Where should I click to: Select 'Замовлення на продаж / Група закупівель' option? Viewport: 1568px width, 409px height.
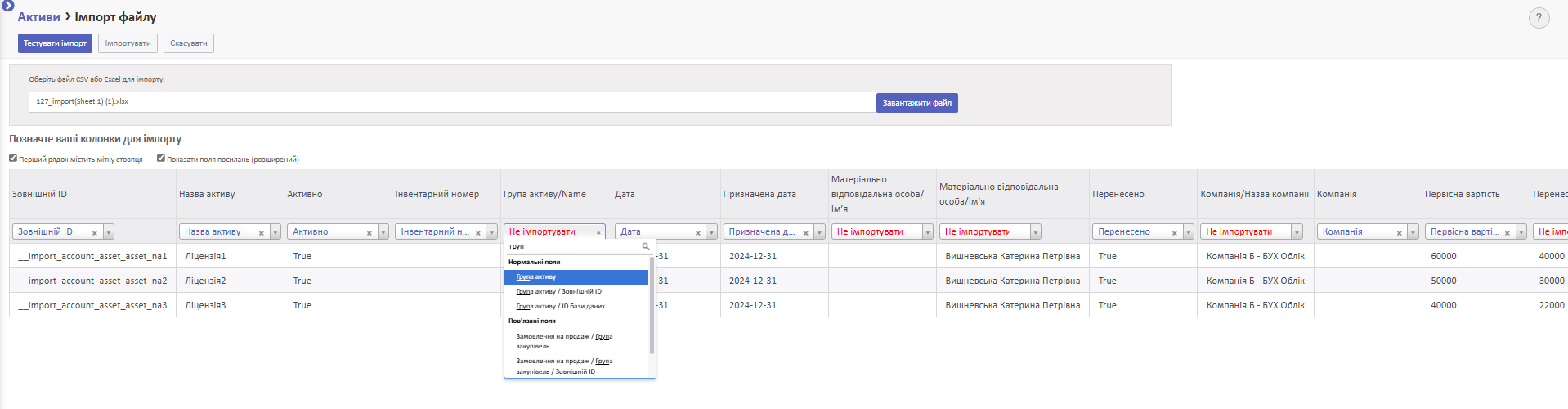click(x=576, y=341)
